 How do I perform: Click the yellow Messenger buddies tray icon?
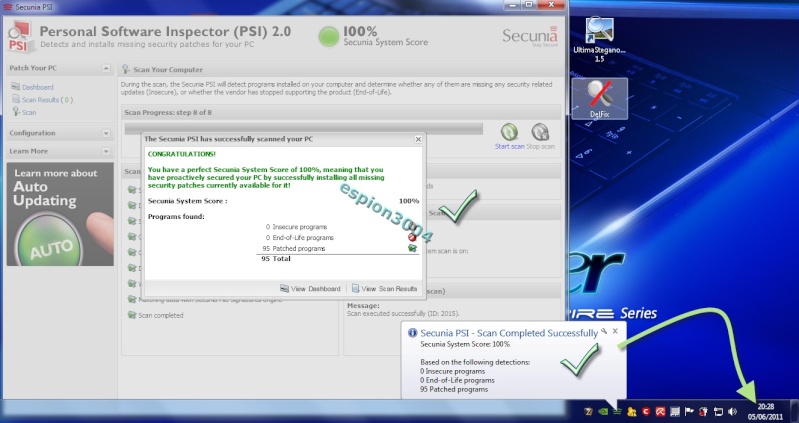pyautogui.click(x=631, y=411)
